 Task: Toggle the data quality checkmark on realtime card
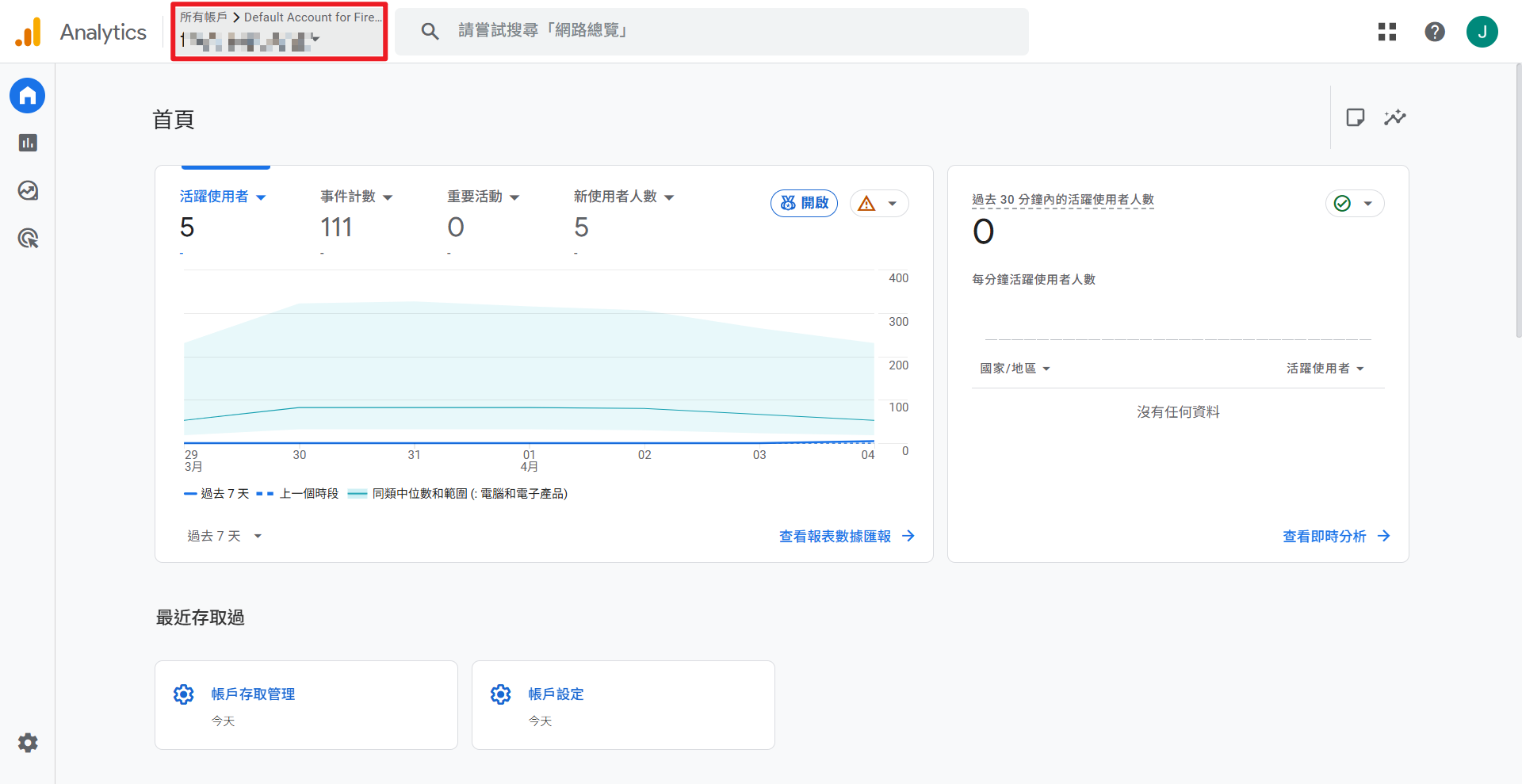tap(1355, 203)
